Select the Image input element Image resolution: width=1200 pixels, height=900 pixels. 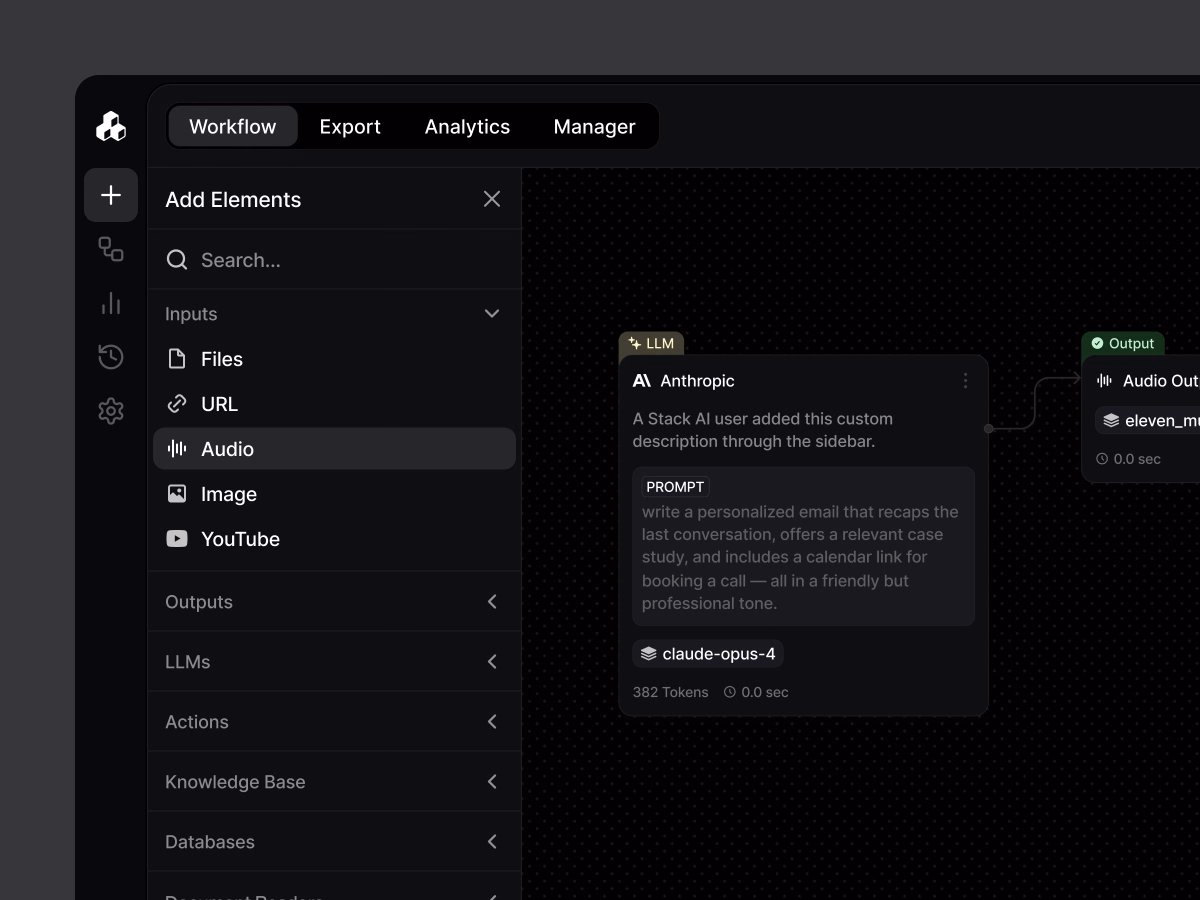[x=335, y=494]
